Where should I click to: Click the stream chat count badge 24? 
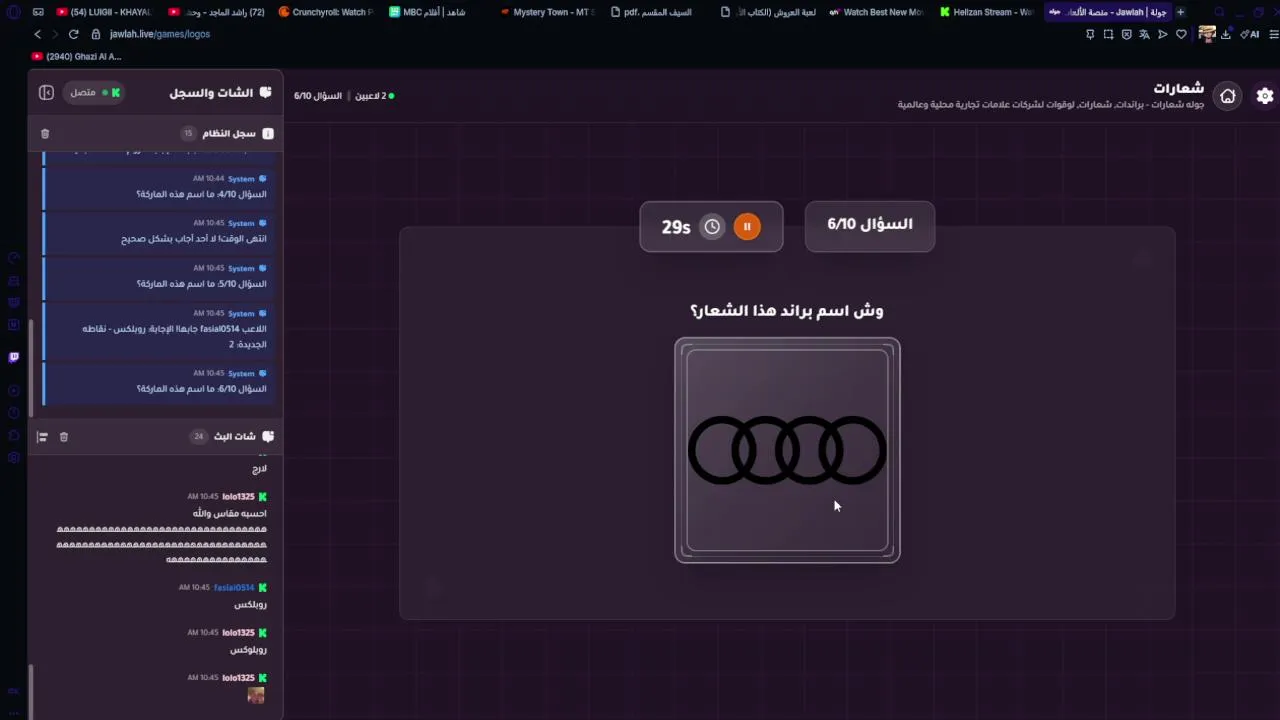pyautogui.click(x=198, y=437)
